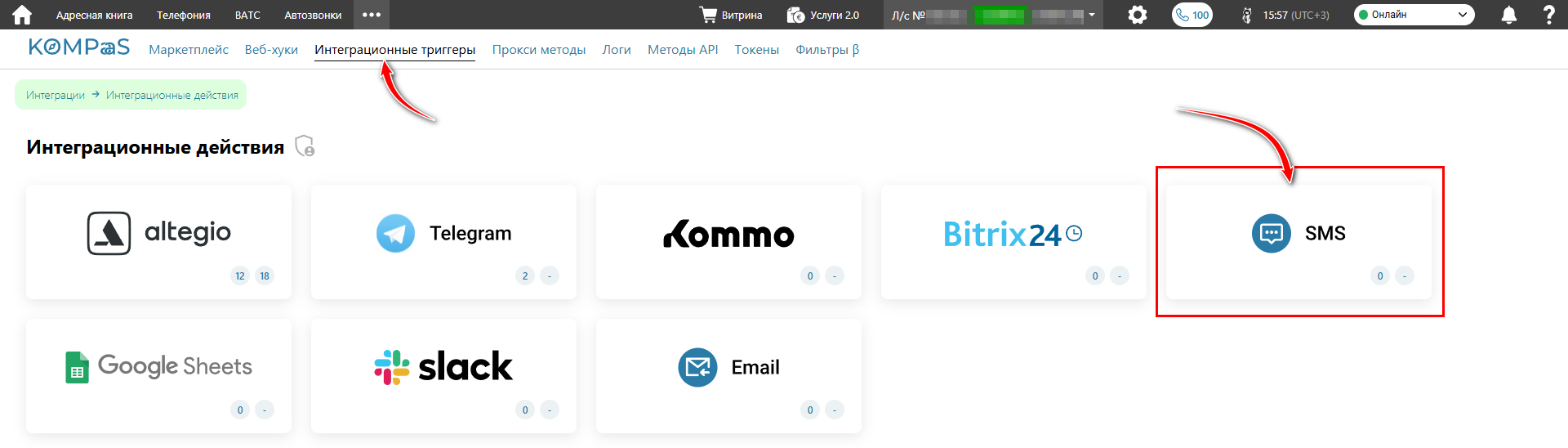Go to the home page icon

(x=22, y=15)
